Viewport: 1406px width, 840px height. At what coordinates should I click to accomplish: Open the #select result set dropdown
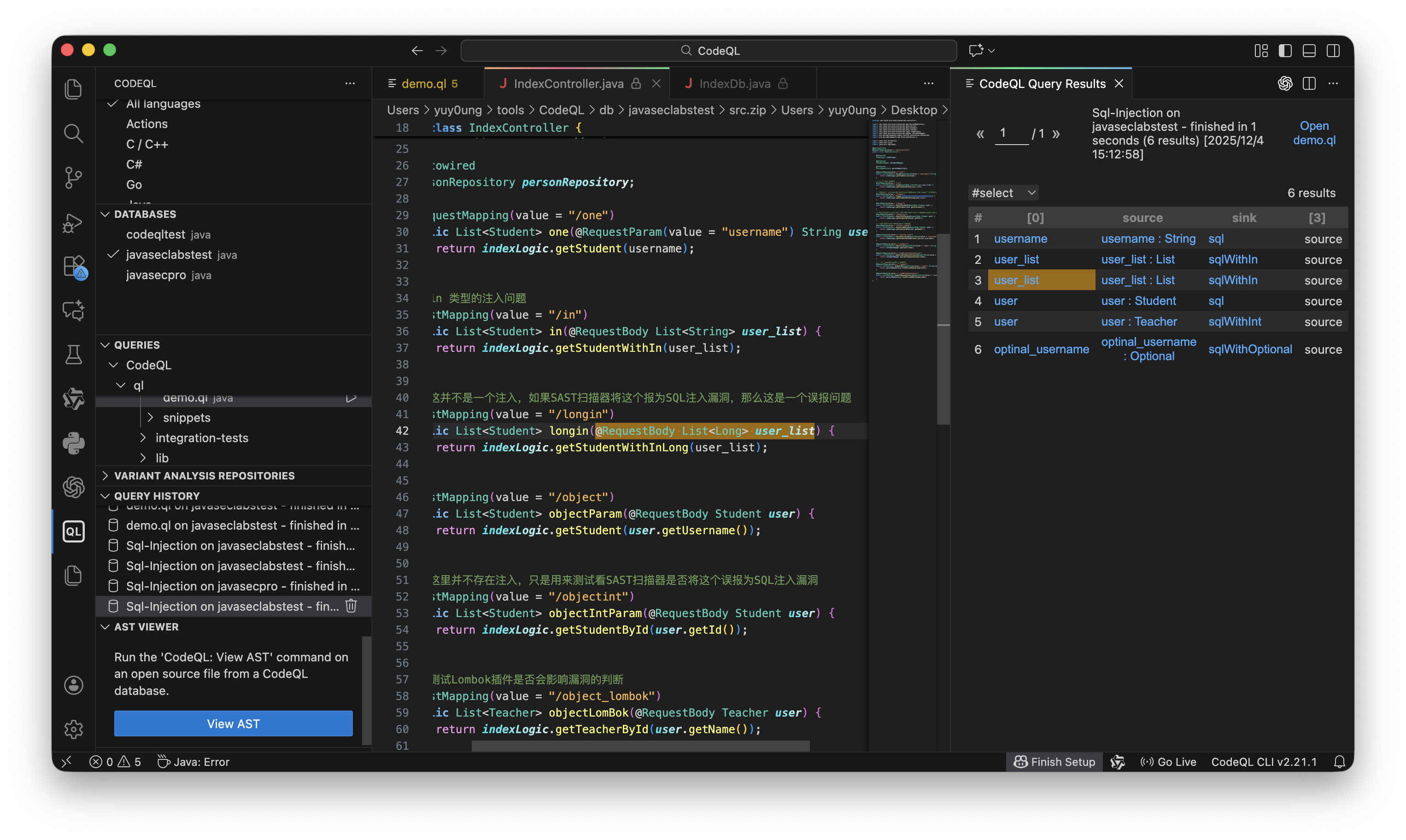pos(1003,193)
